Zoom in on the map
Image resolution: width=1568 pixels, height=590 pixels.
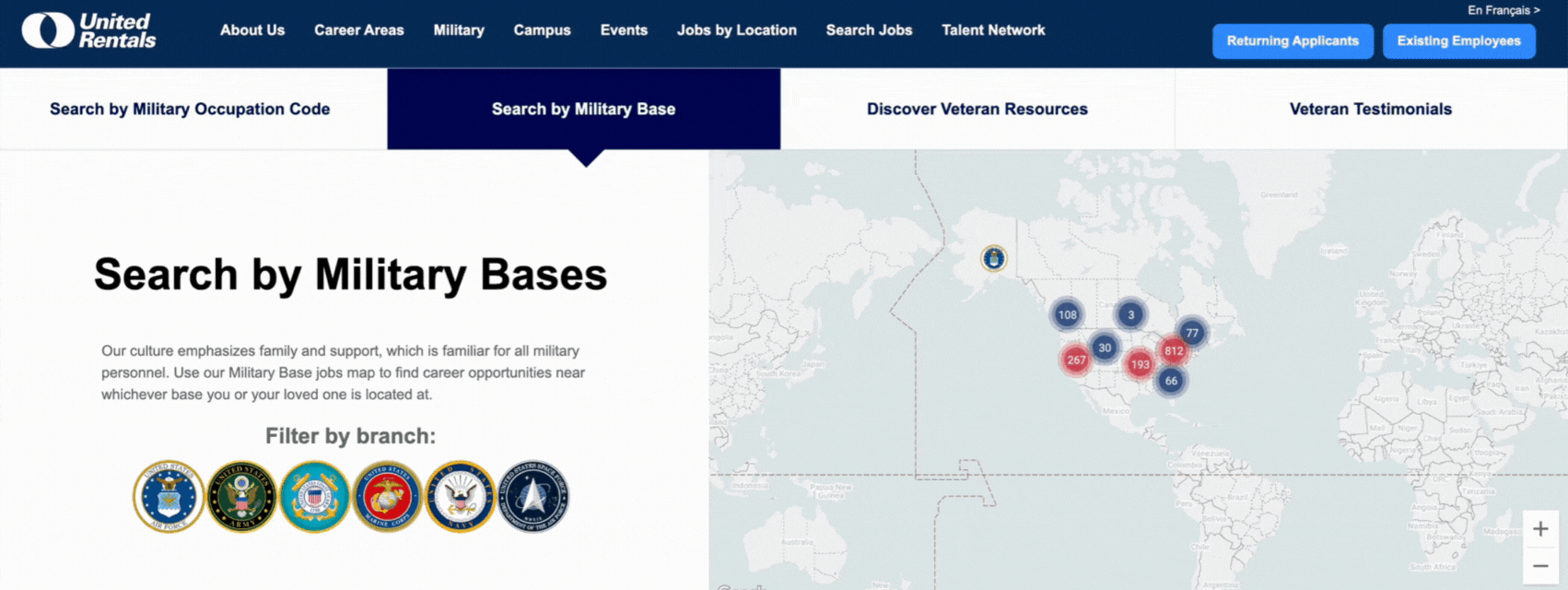1540,528
